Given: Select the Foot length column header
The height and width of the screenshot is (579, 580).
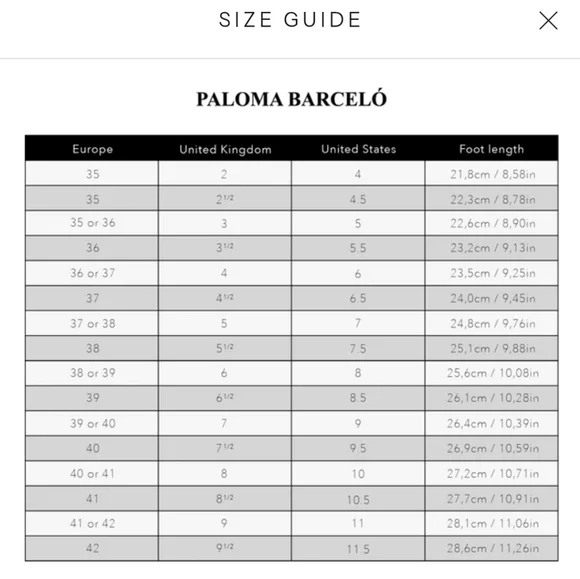Looking at the screenshot, I should coord(492,149).
